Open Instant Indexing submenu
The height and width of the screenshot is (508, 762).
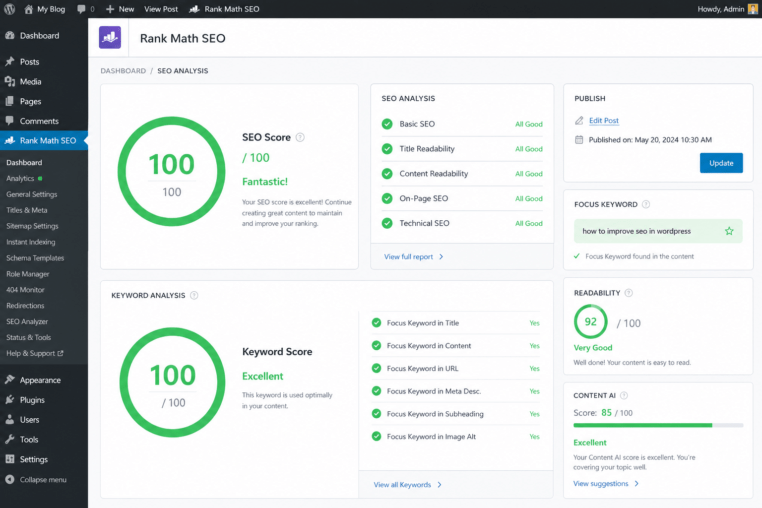pyautogui.click(x=31, y=242)
